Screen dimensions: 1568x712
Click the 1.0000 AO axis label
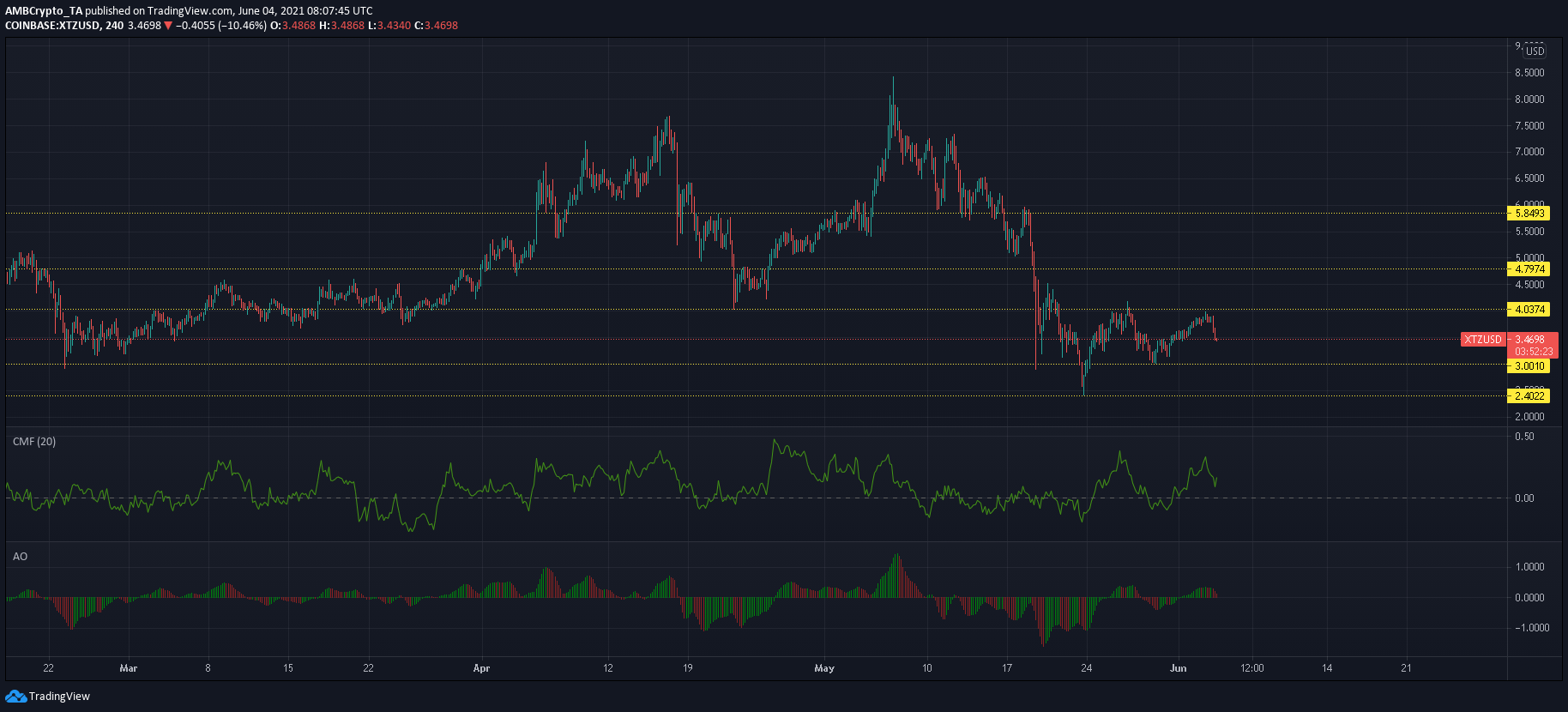click(1529, 567)
